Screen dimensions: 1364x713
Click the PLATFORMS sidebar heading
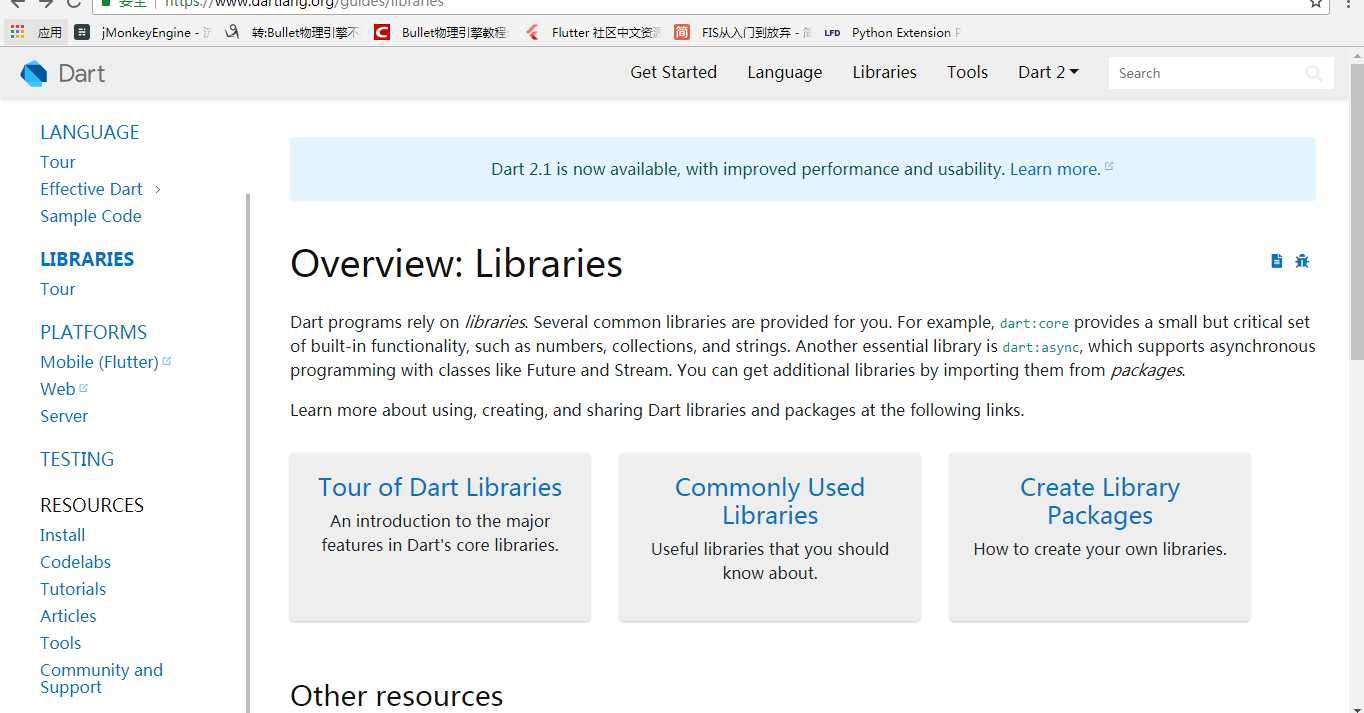(93, 332)
